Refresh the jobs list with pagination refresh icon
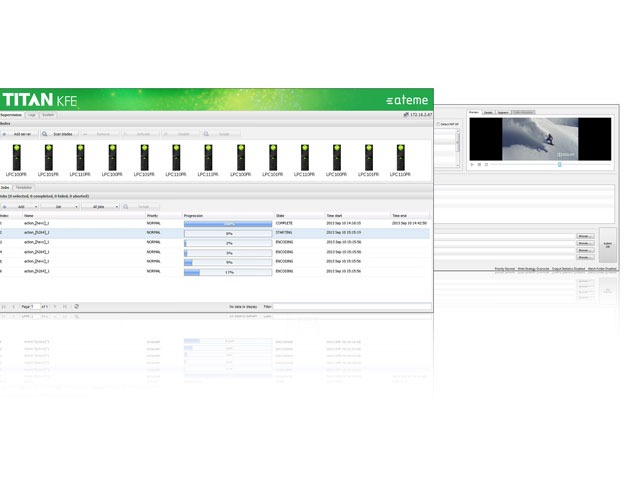Viewport: 640px width, 480px height. pos(76,307)
